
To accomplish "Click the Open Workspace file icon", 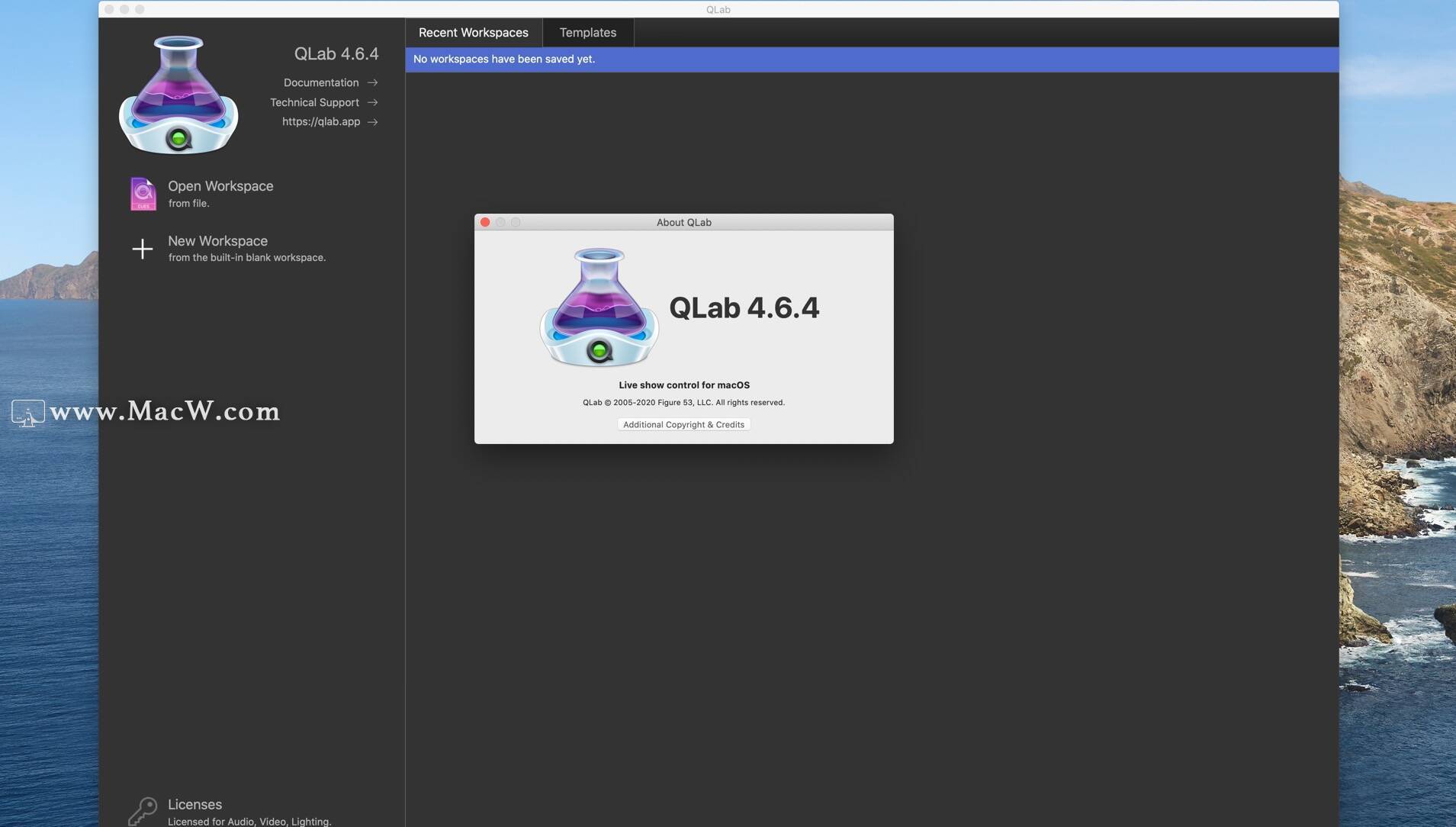I will point(143,194).
